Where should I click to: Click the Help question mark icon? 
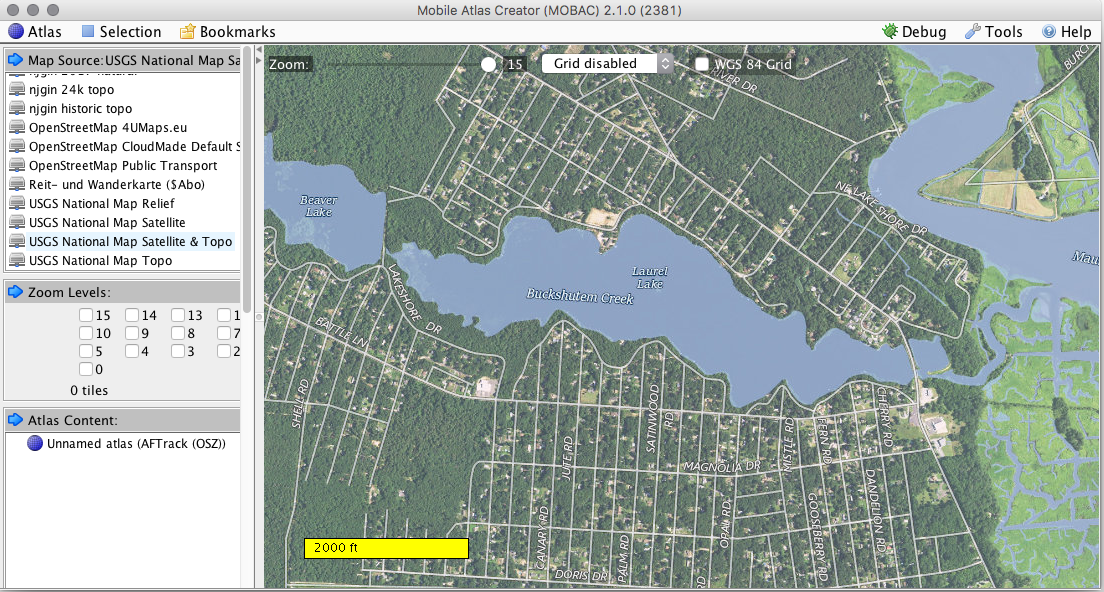point(1049,32)
